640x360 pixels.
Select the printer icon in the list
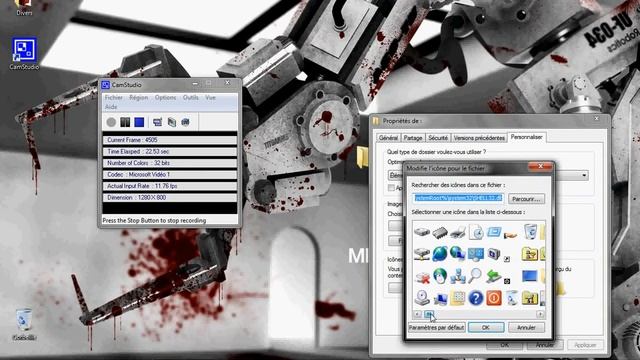click(458, 232)
